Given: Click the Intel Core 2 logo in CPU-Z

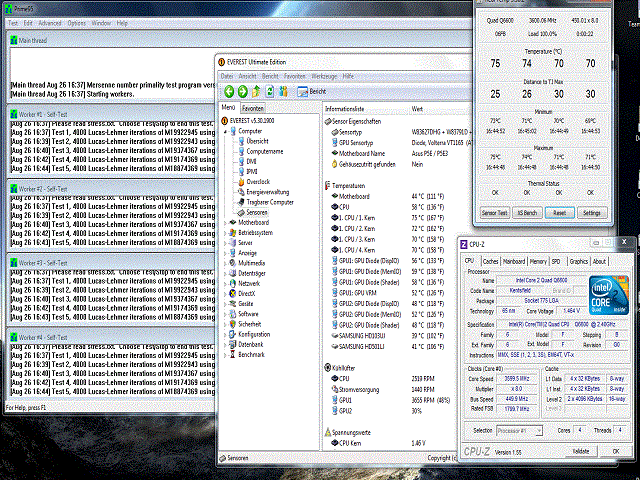Looking at the screenshot, I should pyautogui.click(x=608, y=295).
